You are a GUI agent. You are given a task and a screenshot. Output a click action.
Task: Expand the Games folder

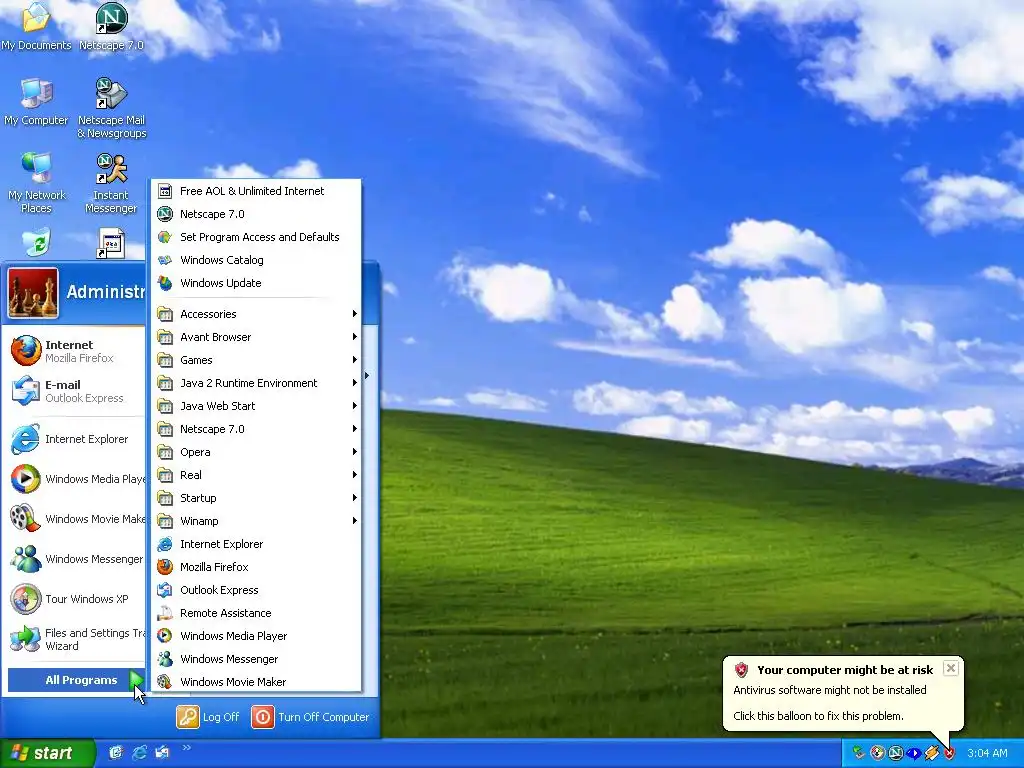tap(256, 360)
